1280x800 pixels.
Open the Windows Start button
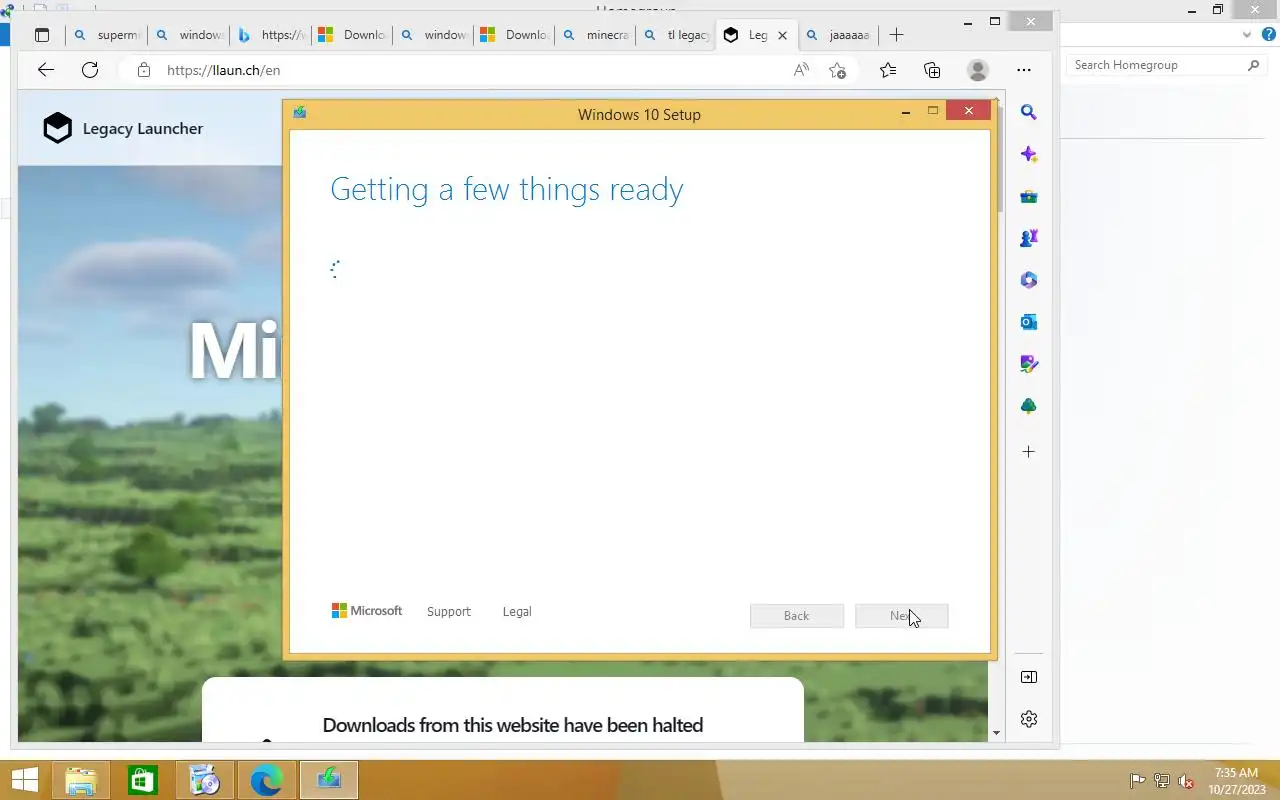(24, 780)
